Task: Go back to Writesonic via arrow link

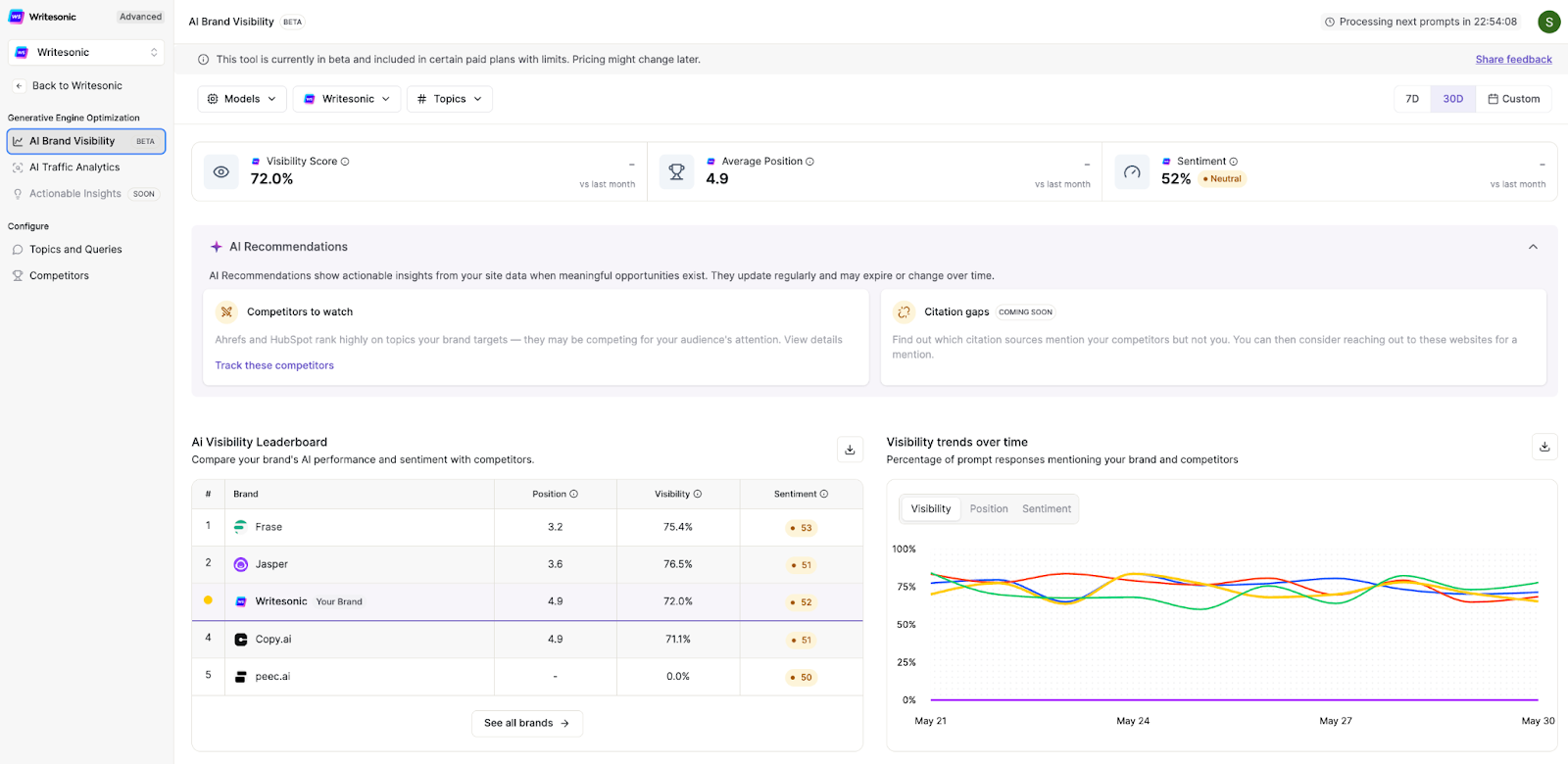Action: coord(68,86)
